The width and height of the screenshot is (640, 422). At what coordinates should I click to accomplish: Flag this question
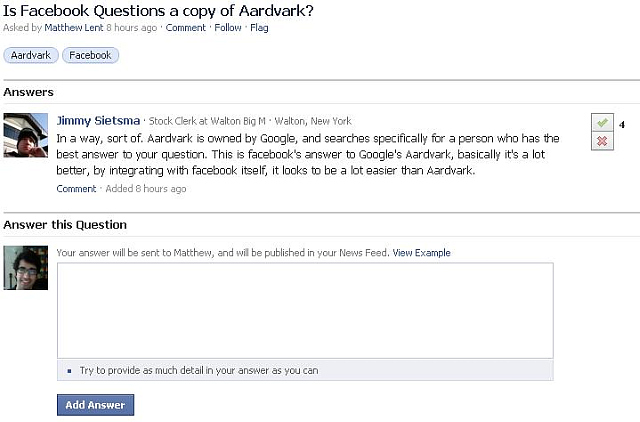259,28
